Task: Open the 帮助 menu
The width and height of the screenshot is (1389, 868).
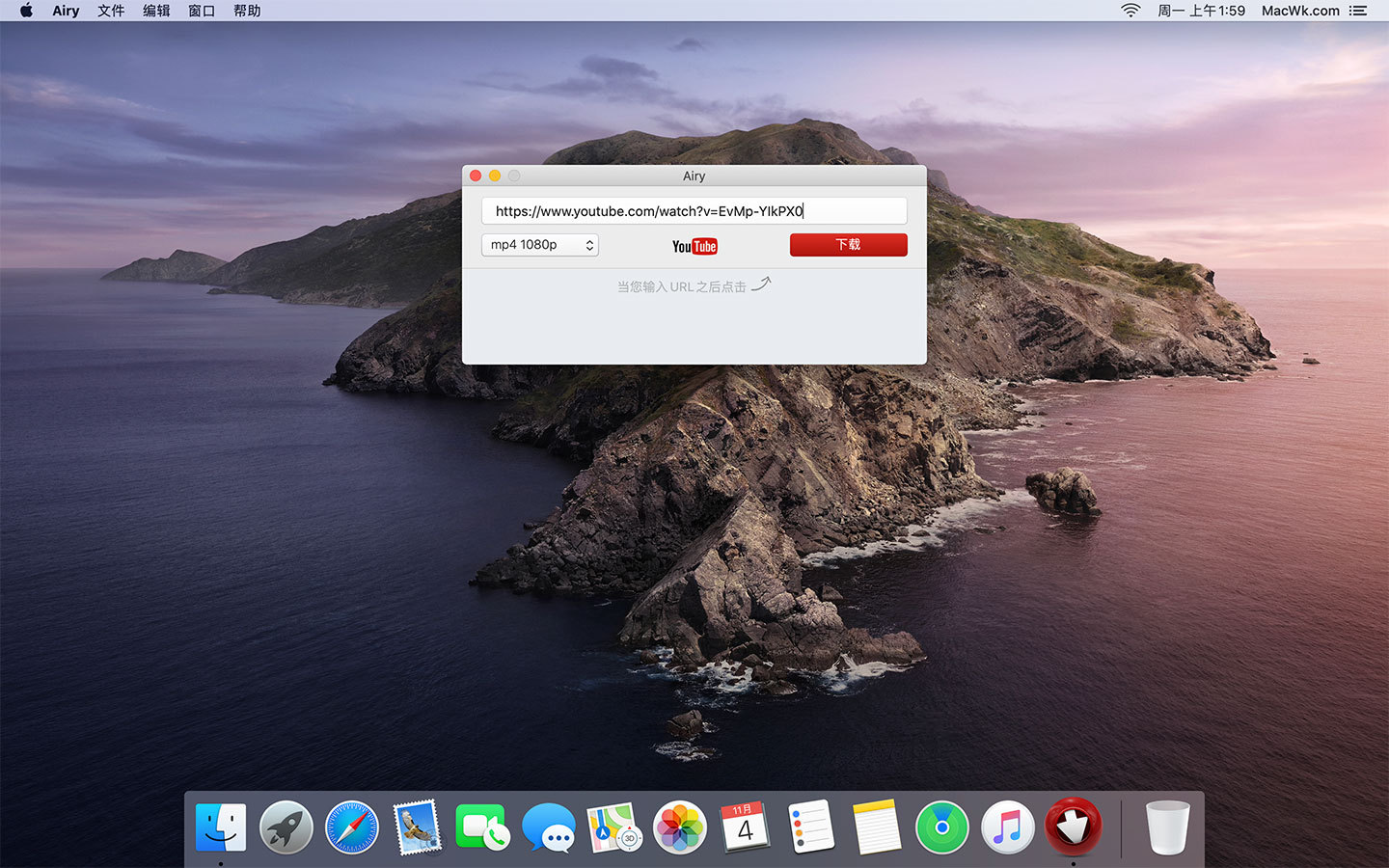Action: coord(247,11)
